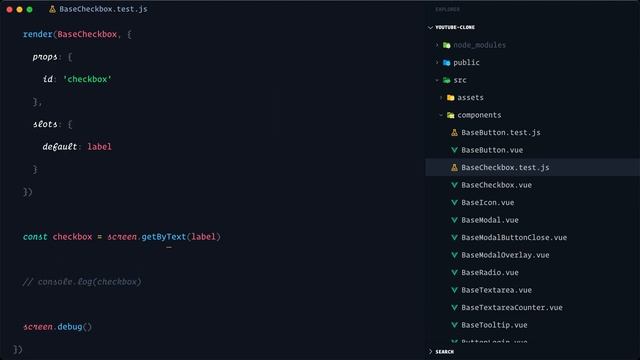Click the public folder icon
Screen dimensions: 640x360
click(447, 62)
